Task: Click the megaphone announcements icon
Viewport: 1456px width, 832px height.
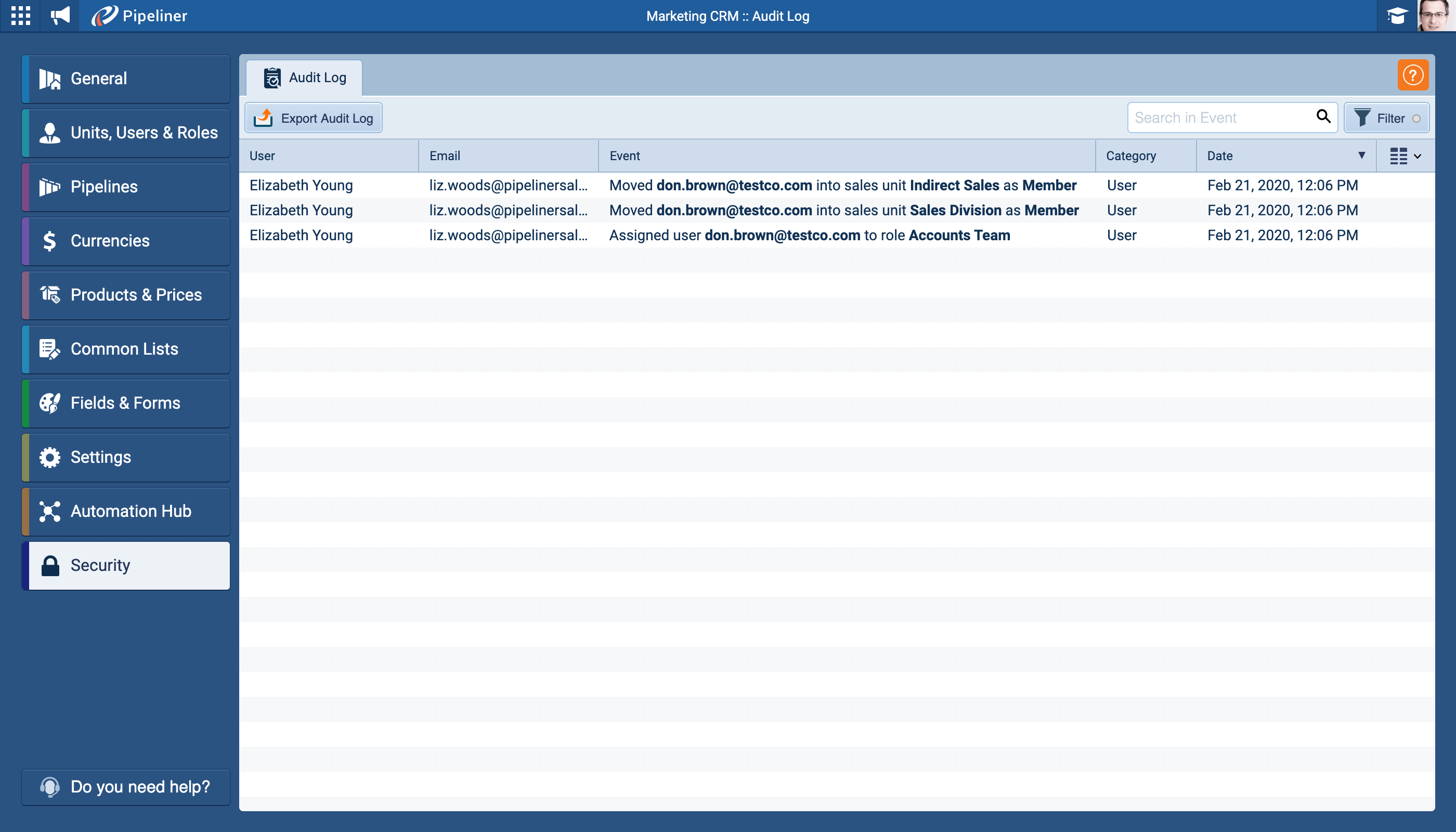Action: point(60,16)
